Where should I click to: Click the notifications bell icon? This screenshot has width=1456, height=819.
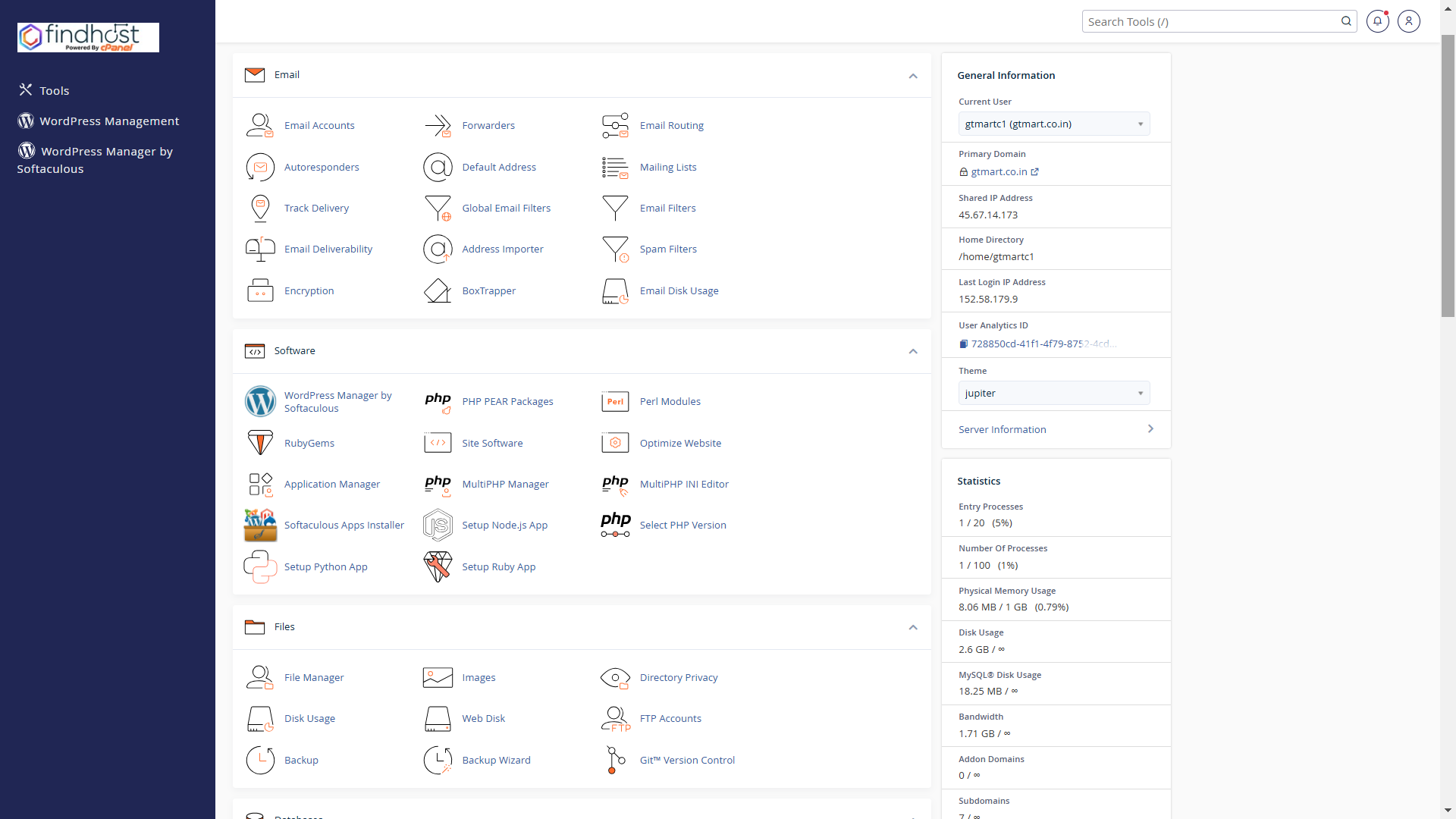[1377, 21]
